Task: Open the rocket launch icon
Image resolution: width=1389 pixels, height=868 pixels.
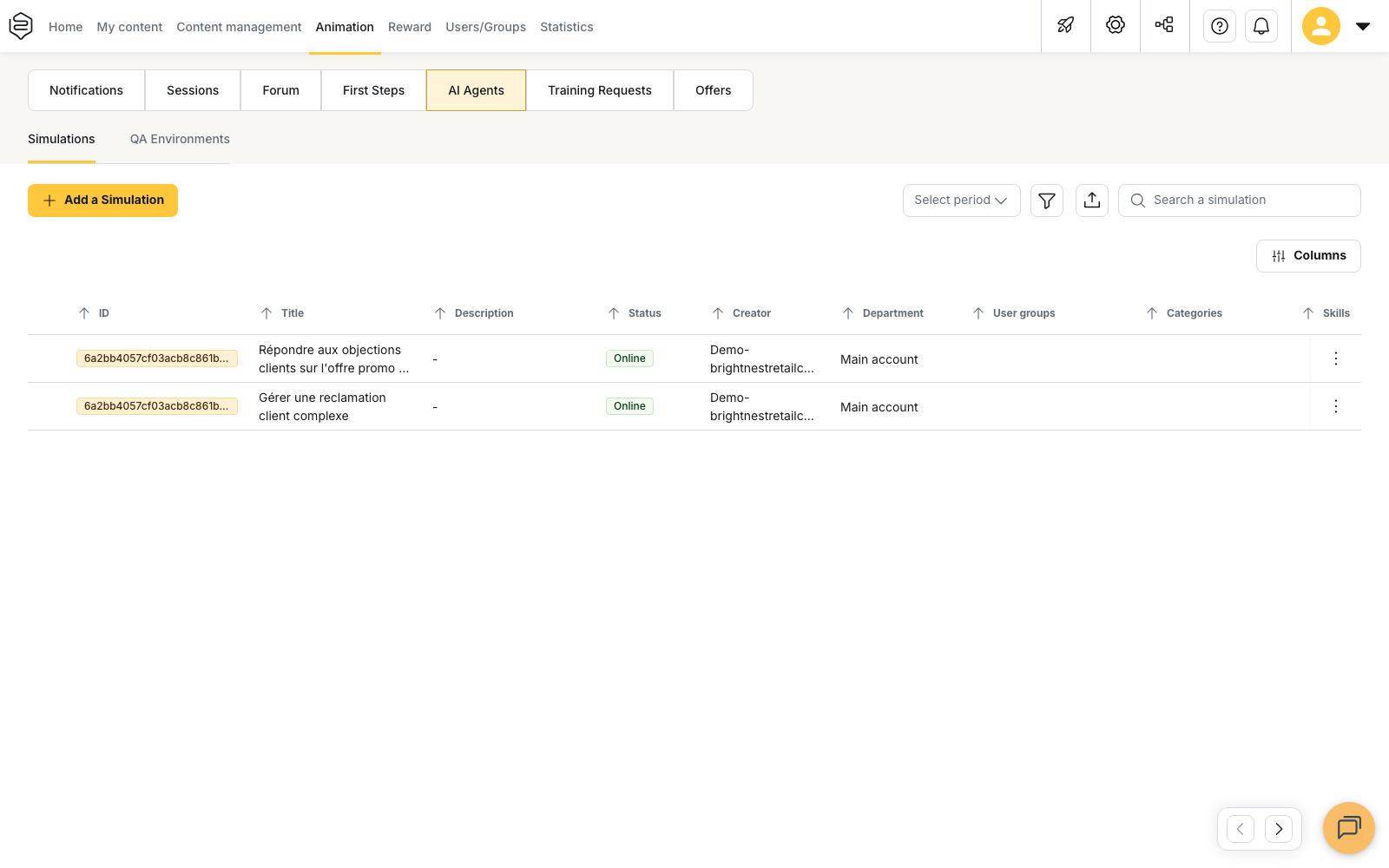Action: click(x=1066, y=25)
